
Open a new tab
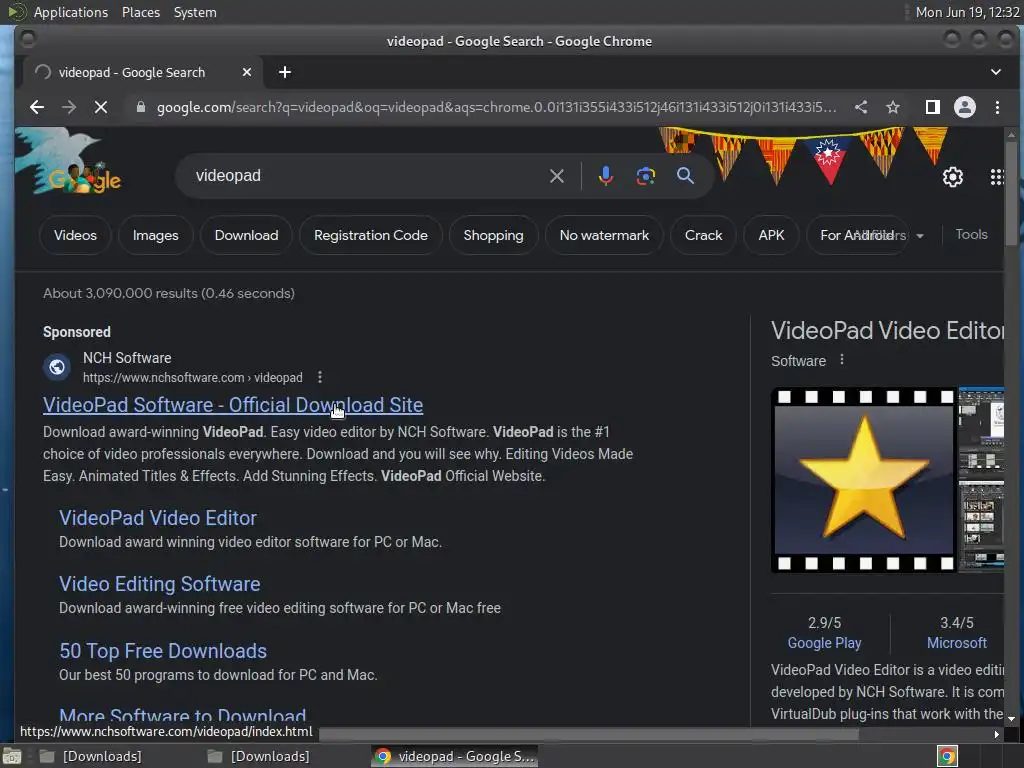[x=285, y=72]
